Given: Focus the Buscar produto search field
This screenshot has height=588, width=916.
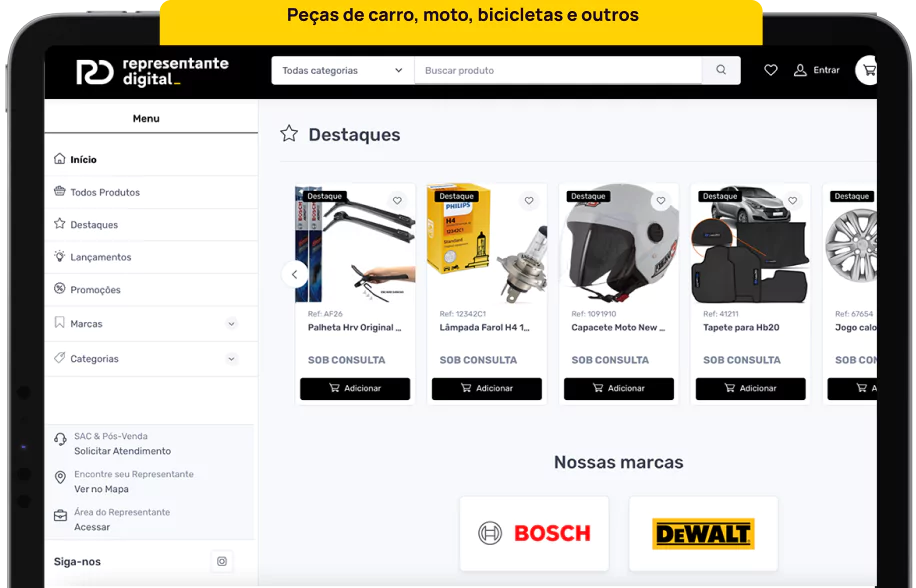Looking at the screenshot, I should pyautogui.click(x=558, y=70).
